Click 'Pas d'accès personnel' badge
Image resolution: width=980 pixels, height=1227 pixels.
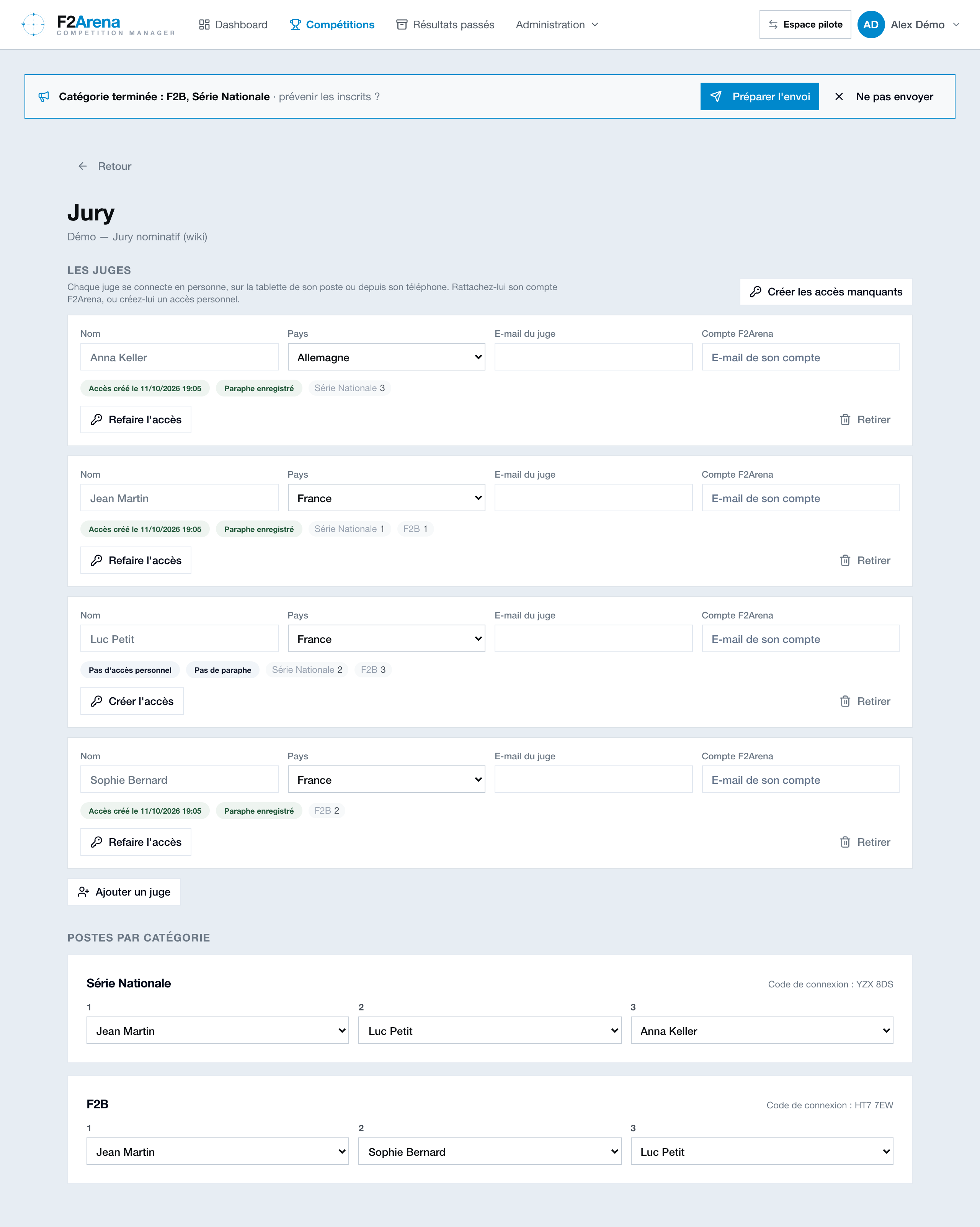pyautogui.click(x=130, y=670)
